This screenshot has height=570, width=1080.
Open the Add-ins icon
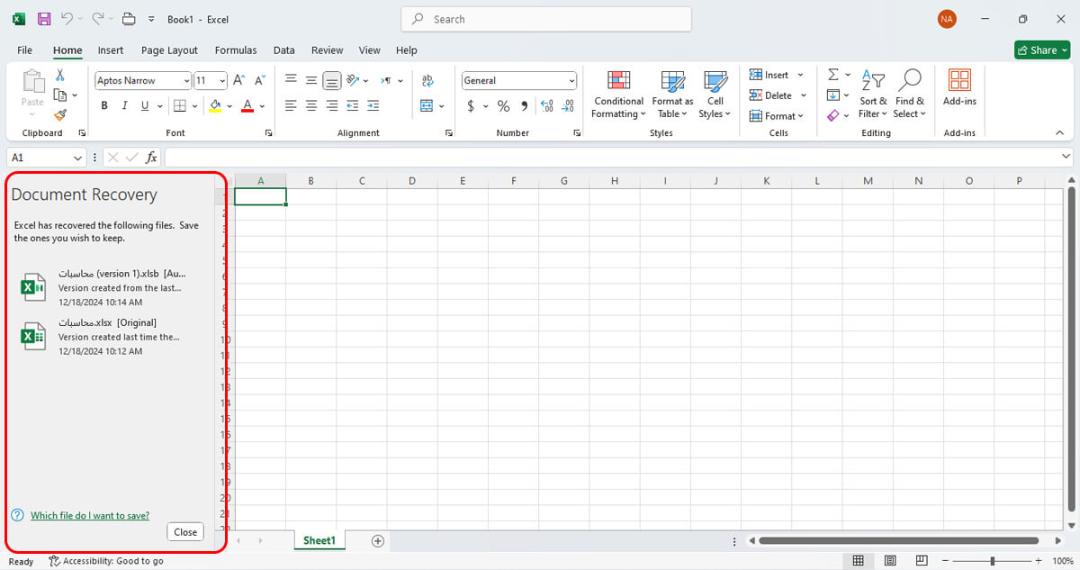959,87
